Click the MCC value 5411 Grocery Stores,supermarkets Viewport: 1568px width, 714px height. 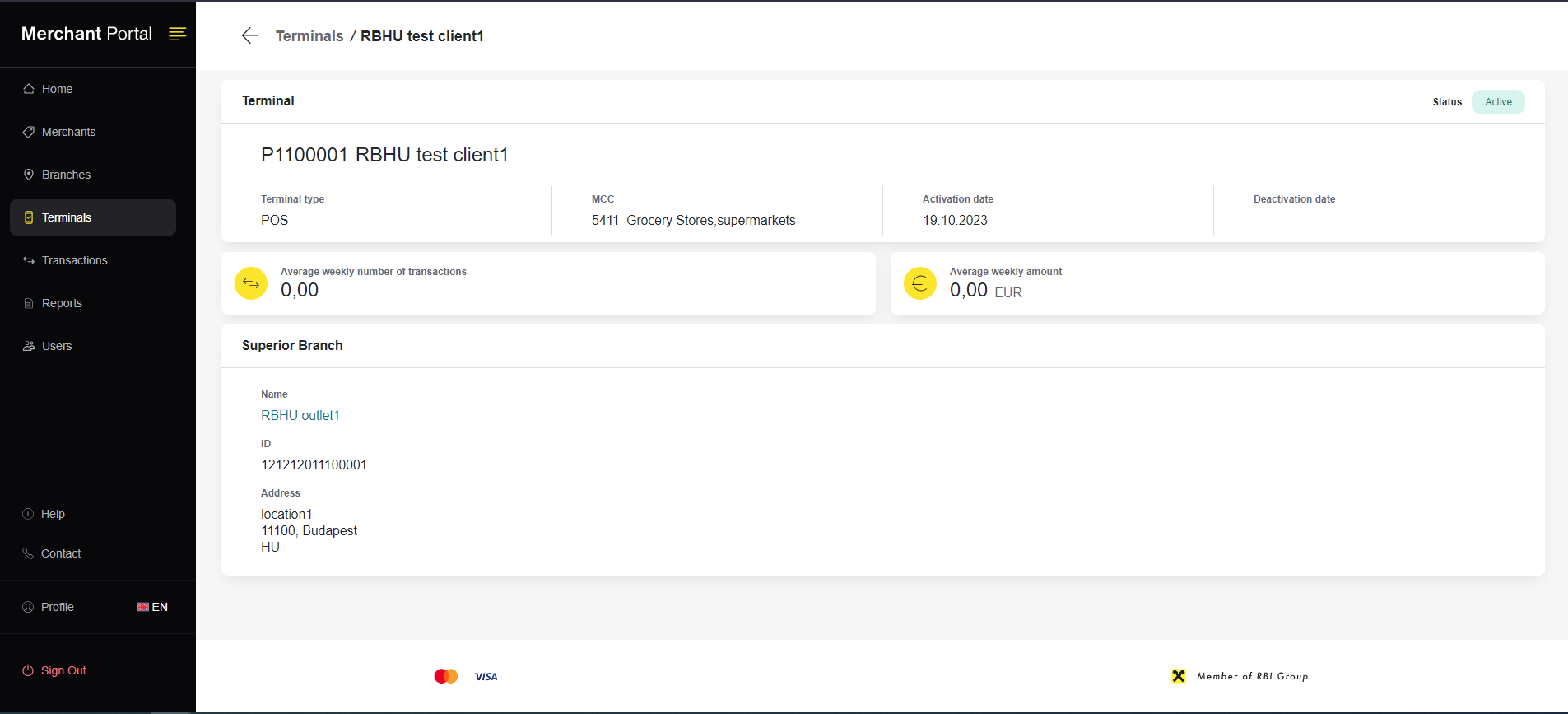pyautogui.click(x=694, y=220)
